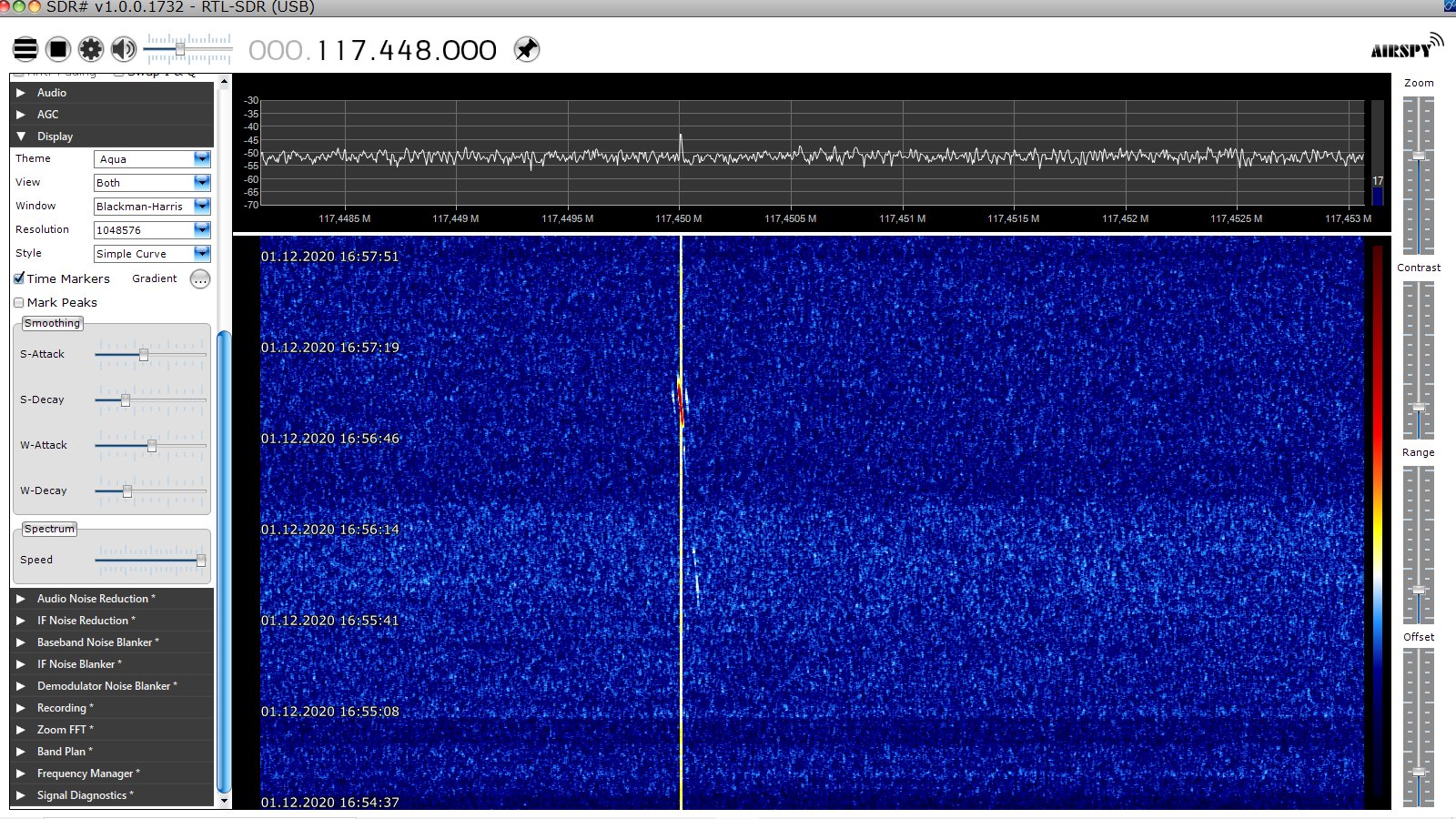Screen dimensions: 1456x819
Task: Expand the Audio panel
Action: click(x=112, y=93)
